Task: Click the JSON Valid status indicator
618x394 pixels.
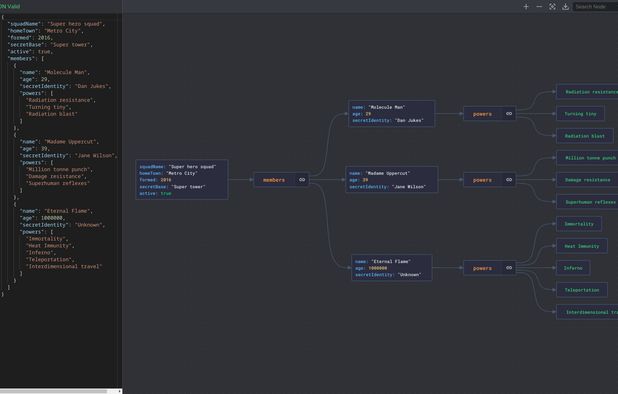Action: 10,6
